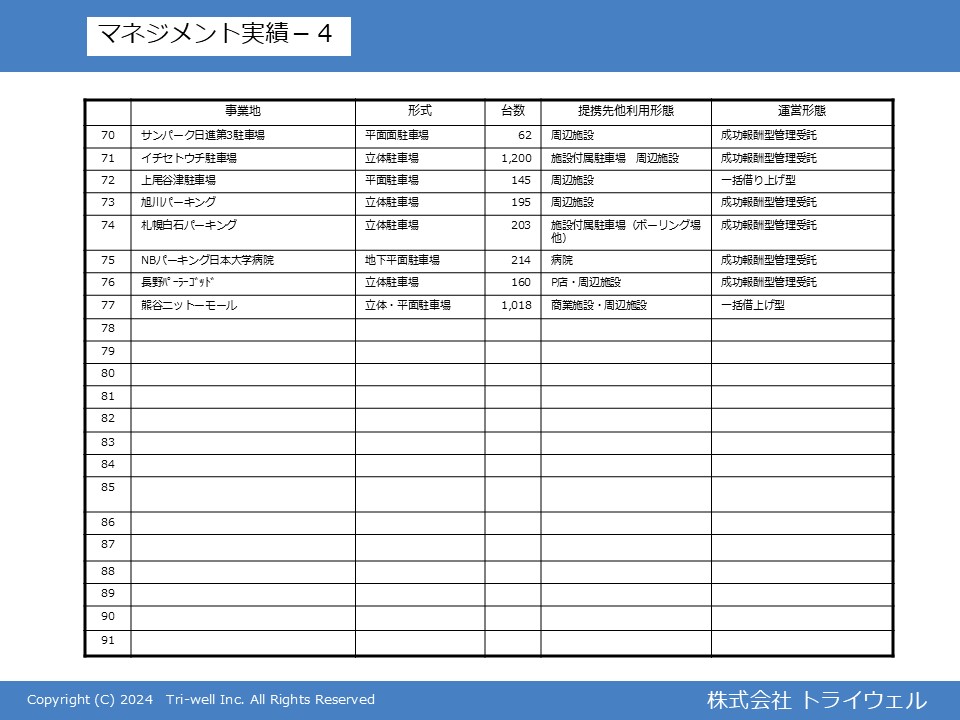The image size is (960, 720).
Task: Click "立体駐車場" in row 71
Action: click(x=392, y=158)
